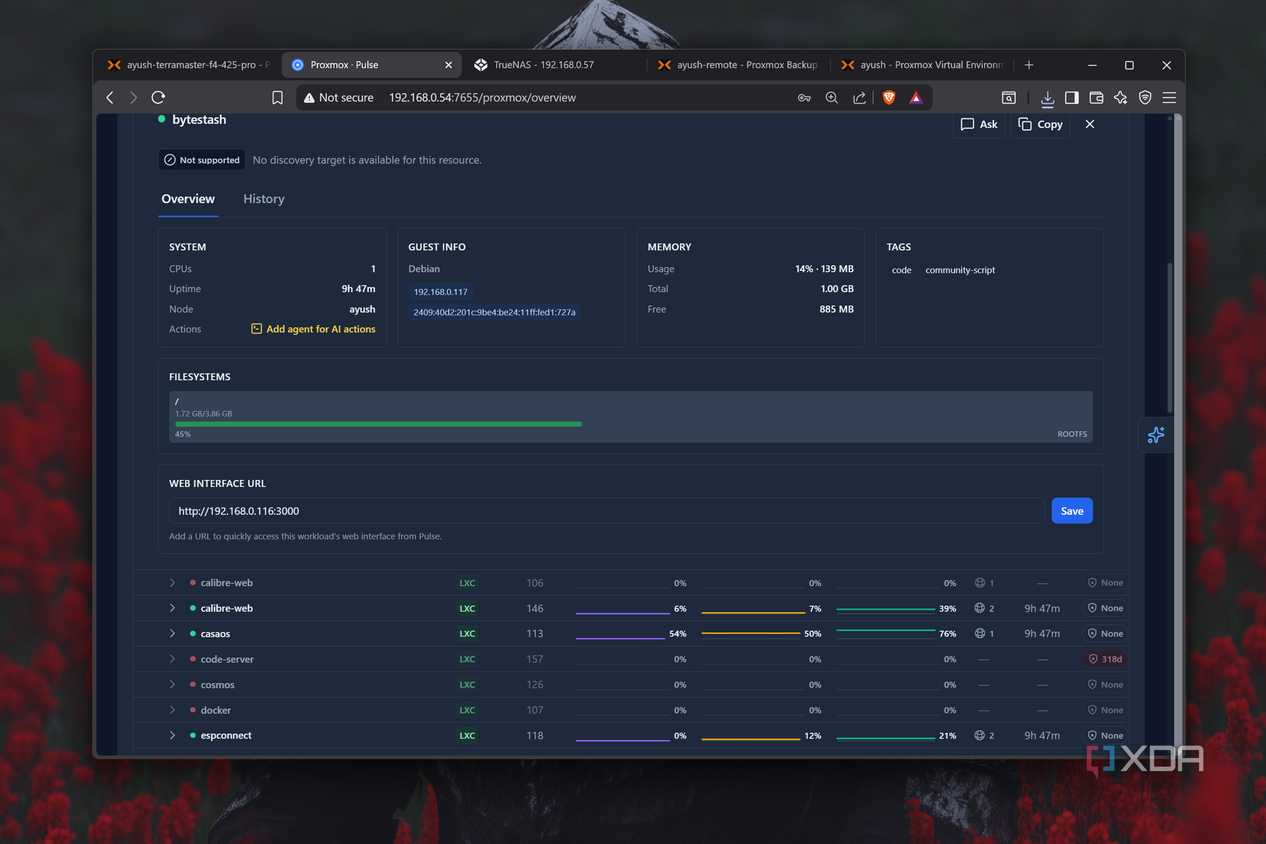The height and width of the screenshot is (844, 1266).
Task: Open Leo AI sparkle icon in toolbar
Action: pyautogui.click(x=1120, y=97)
